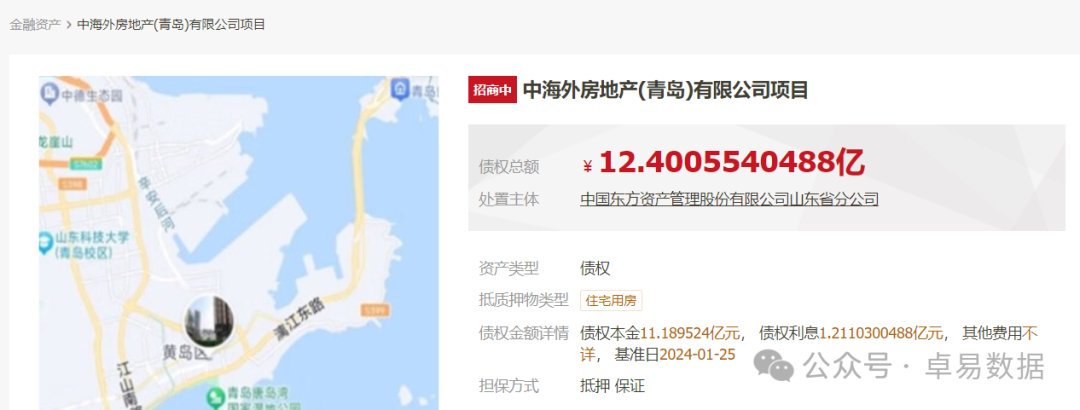Select the 招商中 status badge

pos(492,90)
